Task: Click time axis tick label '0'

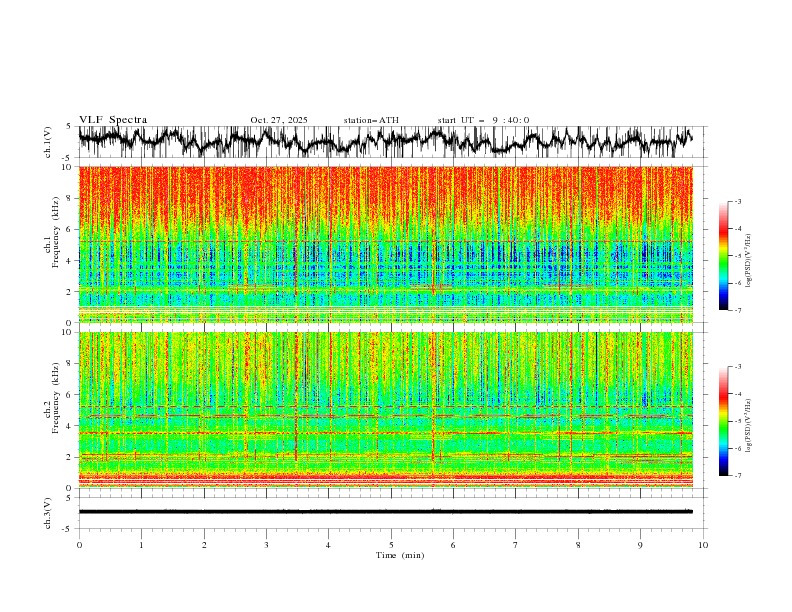Action: click(79, 545)
